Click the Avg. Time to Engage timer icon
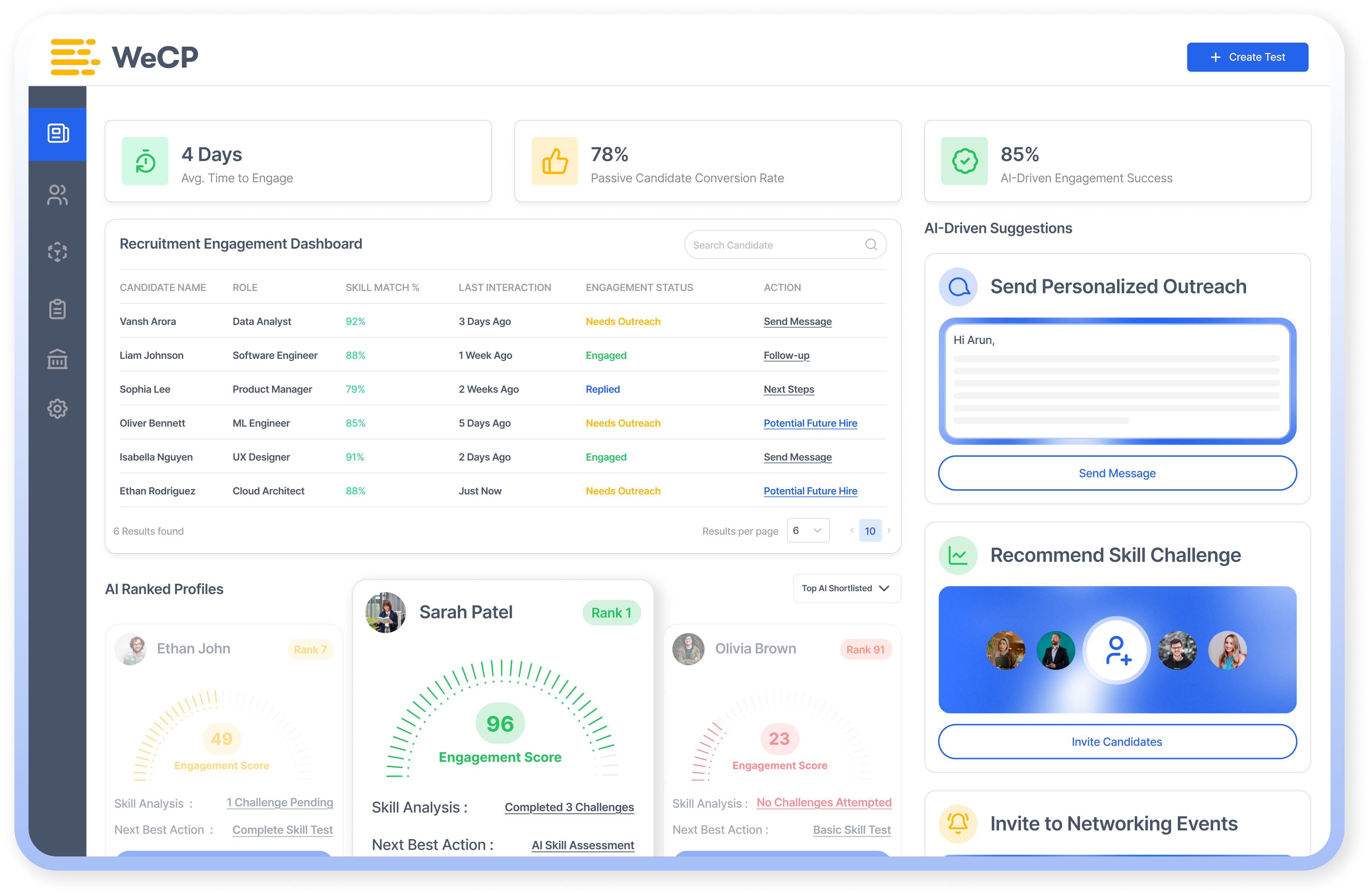The height and width of the screenshot is (896, 1370). [145, 161]
